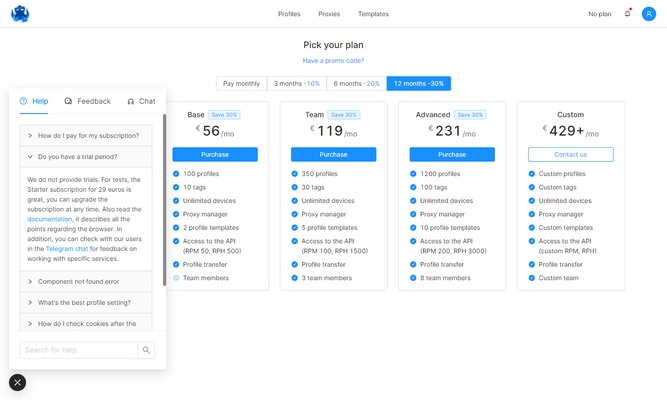Open the documentation link in help answer

(x=50, y=219)
